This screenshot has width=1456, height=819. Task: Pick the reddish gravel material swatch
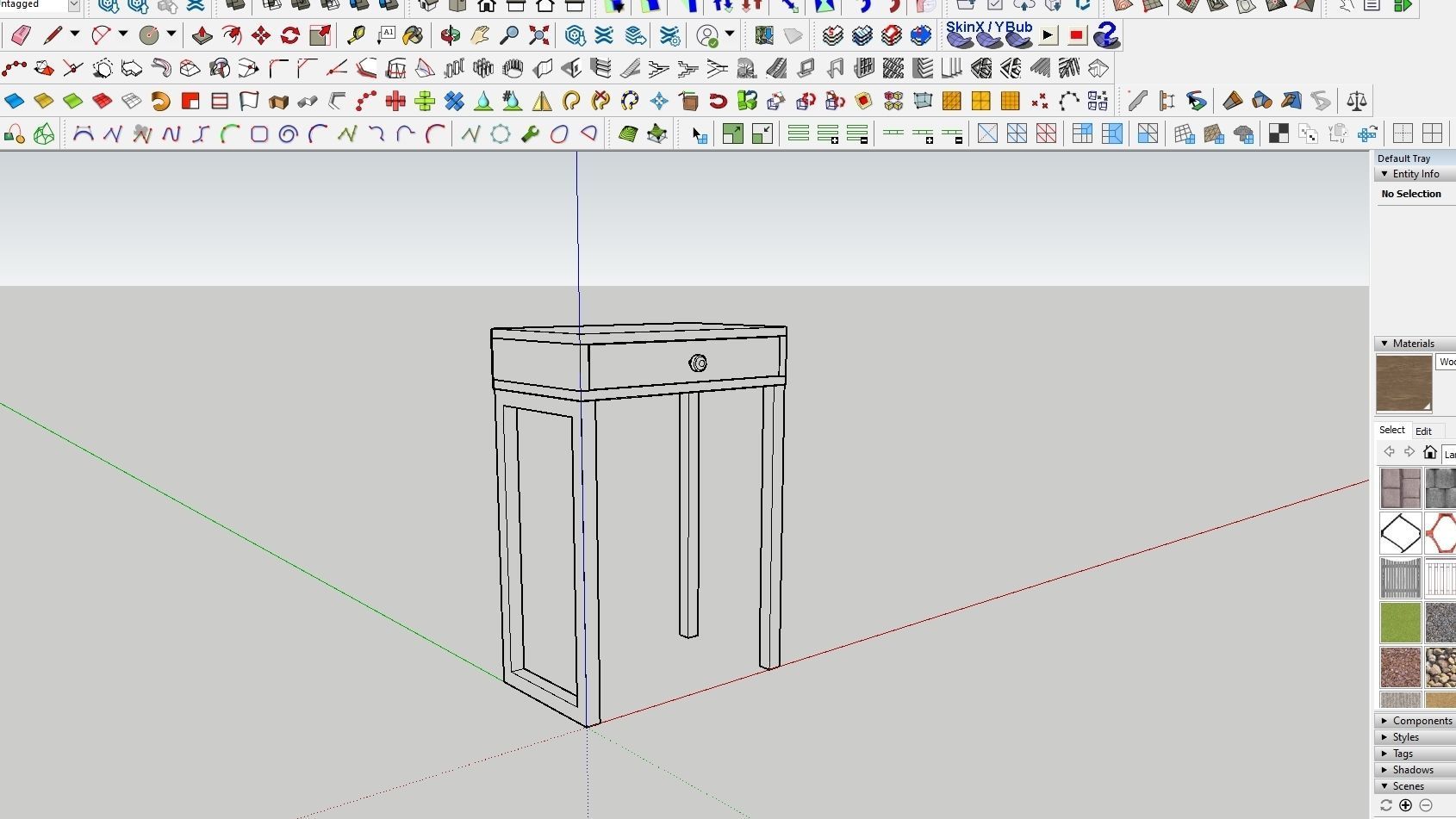(x=1401, y=667)
